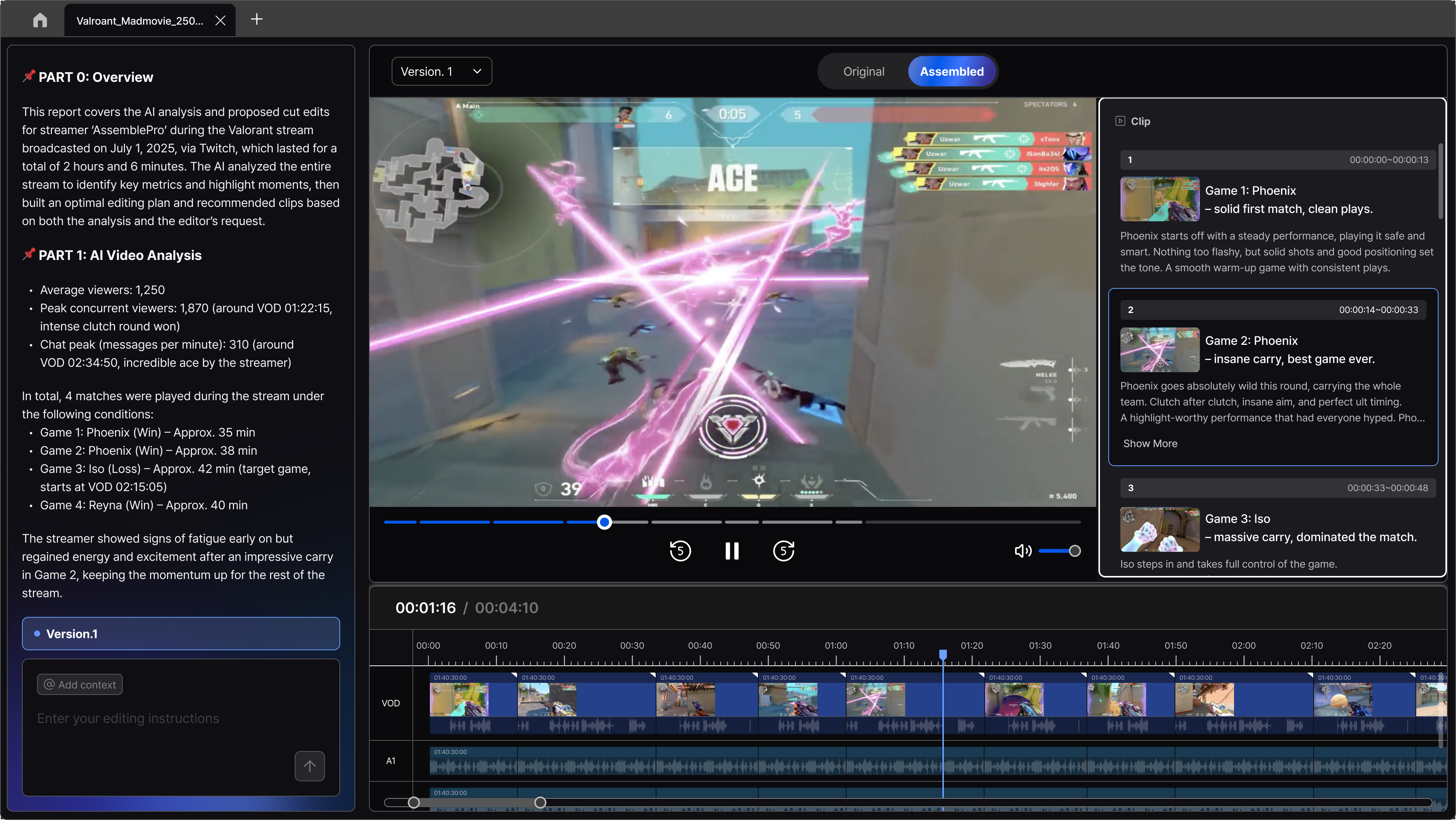Rewind playback by 5 seconds

(680, 550)
